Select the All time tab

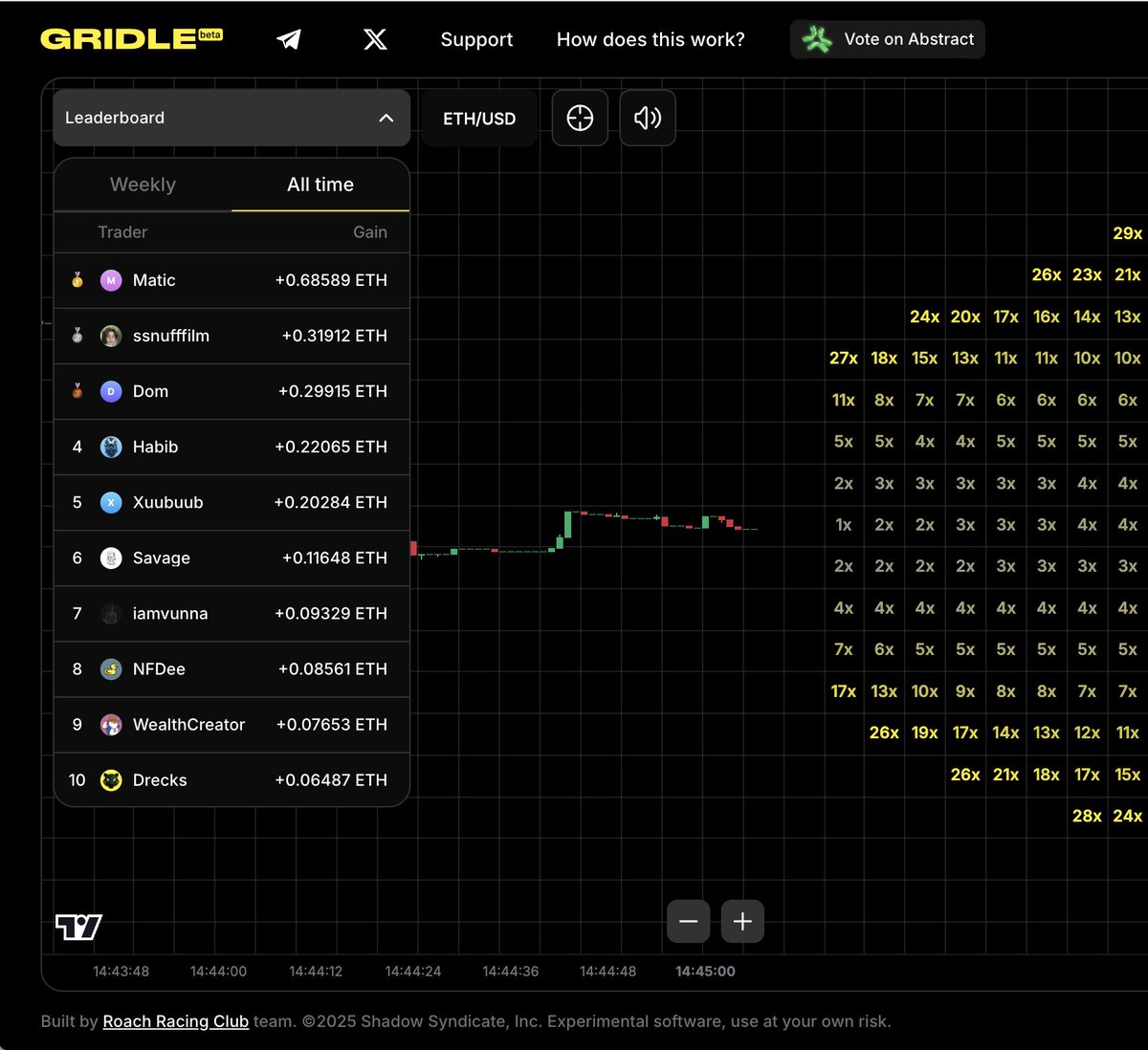click(x=320, y=185)
